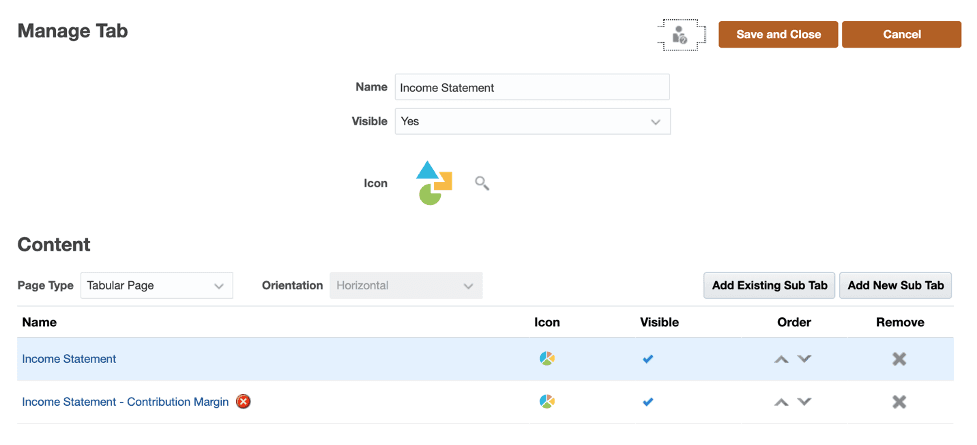
Task: Toggle visible checkmark for Income Statement row
Action: (x=648, y=358)
